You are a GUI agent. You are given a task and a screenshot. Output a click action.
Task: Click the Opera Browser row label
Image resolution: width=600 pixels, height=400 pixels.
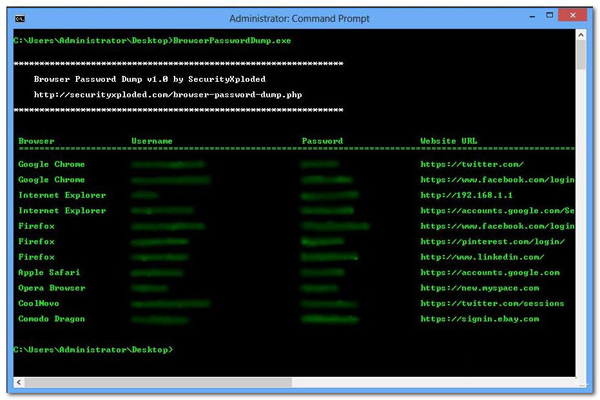52,288
